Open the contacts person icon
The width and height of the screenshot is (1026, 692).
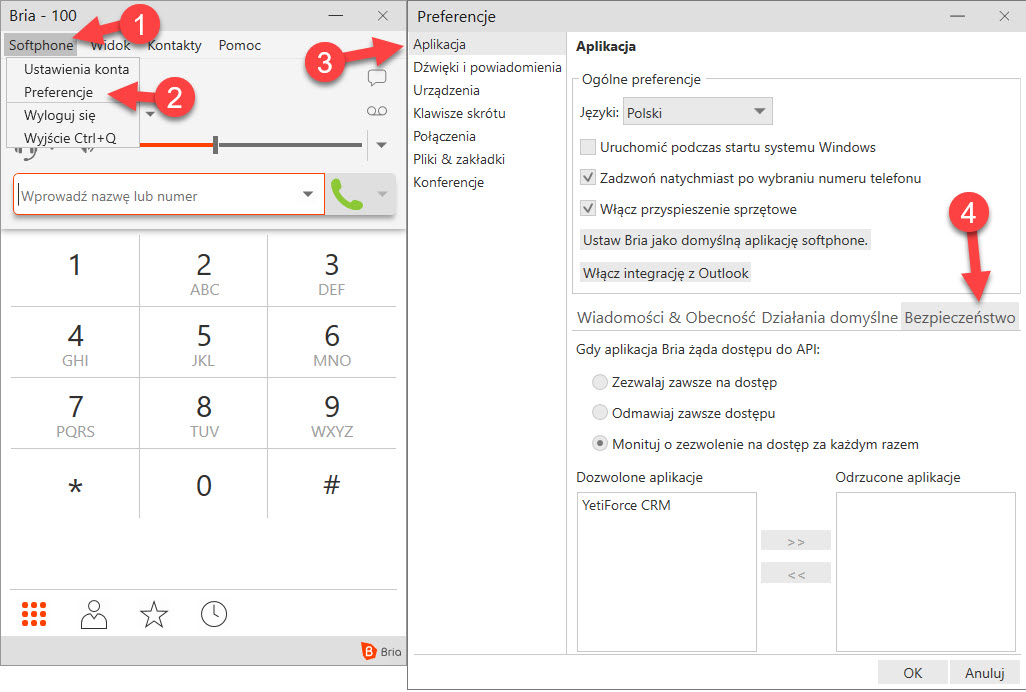coord(94,614)
